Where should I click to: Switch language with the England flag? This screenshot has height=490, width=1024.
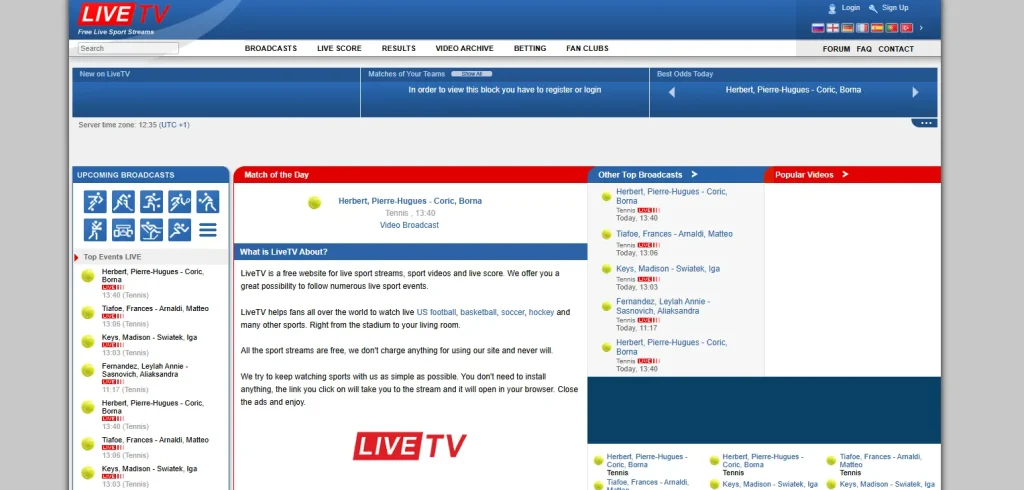[x=833, y=28]
